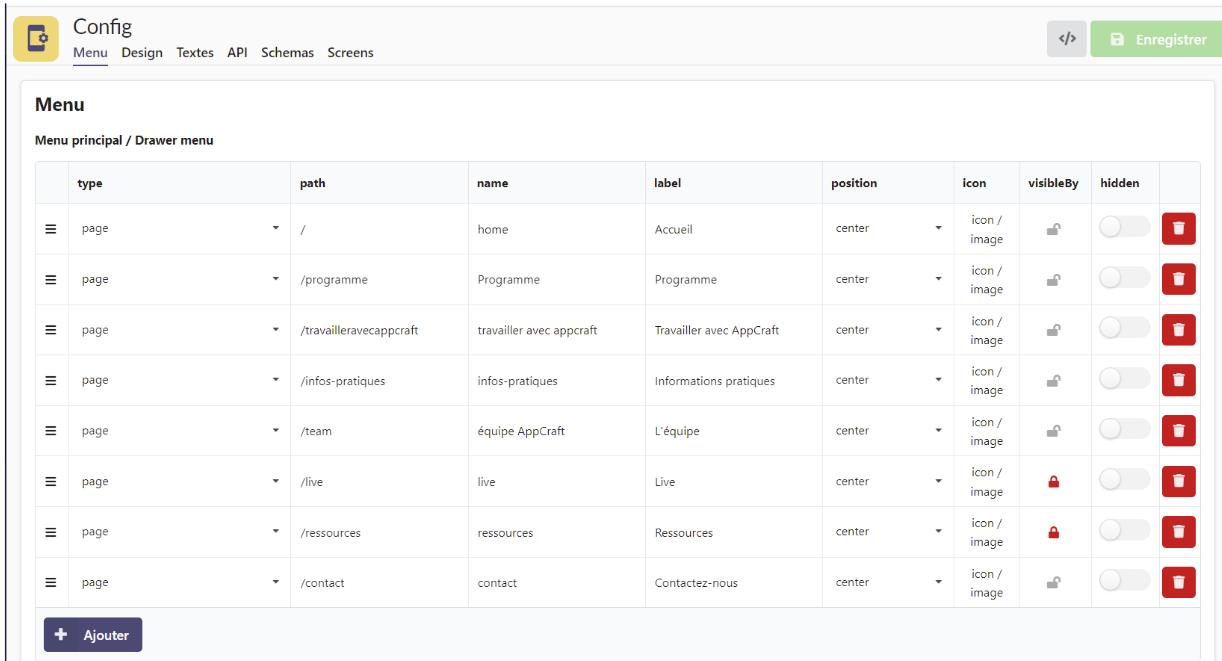Delete the /programme menu row
The image size is (1222, 661).
click(1178, 279)
